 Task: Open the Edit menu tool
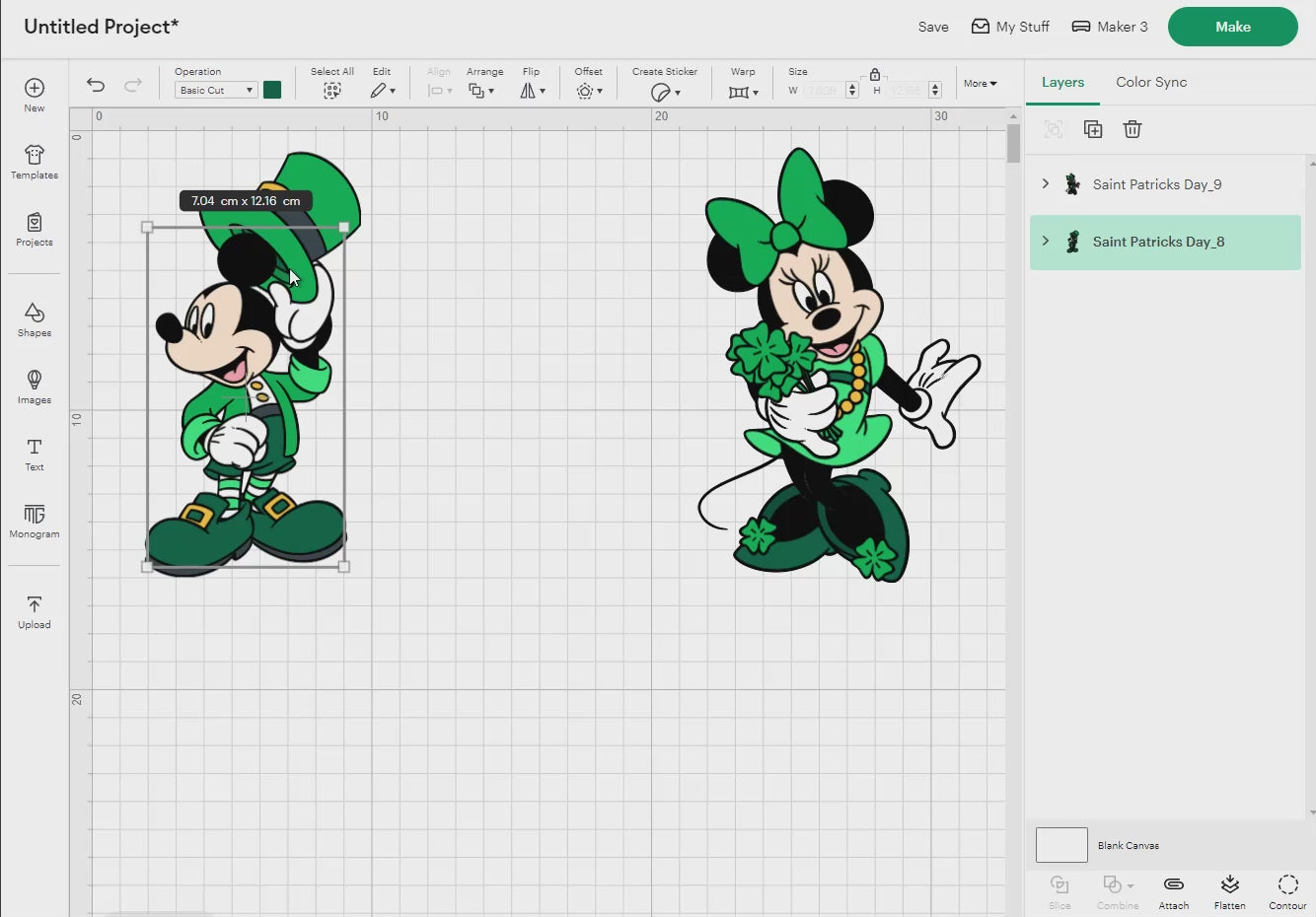383,91
